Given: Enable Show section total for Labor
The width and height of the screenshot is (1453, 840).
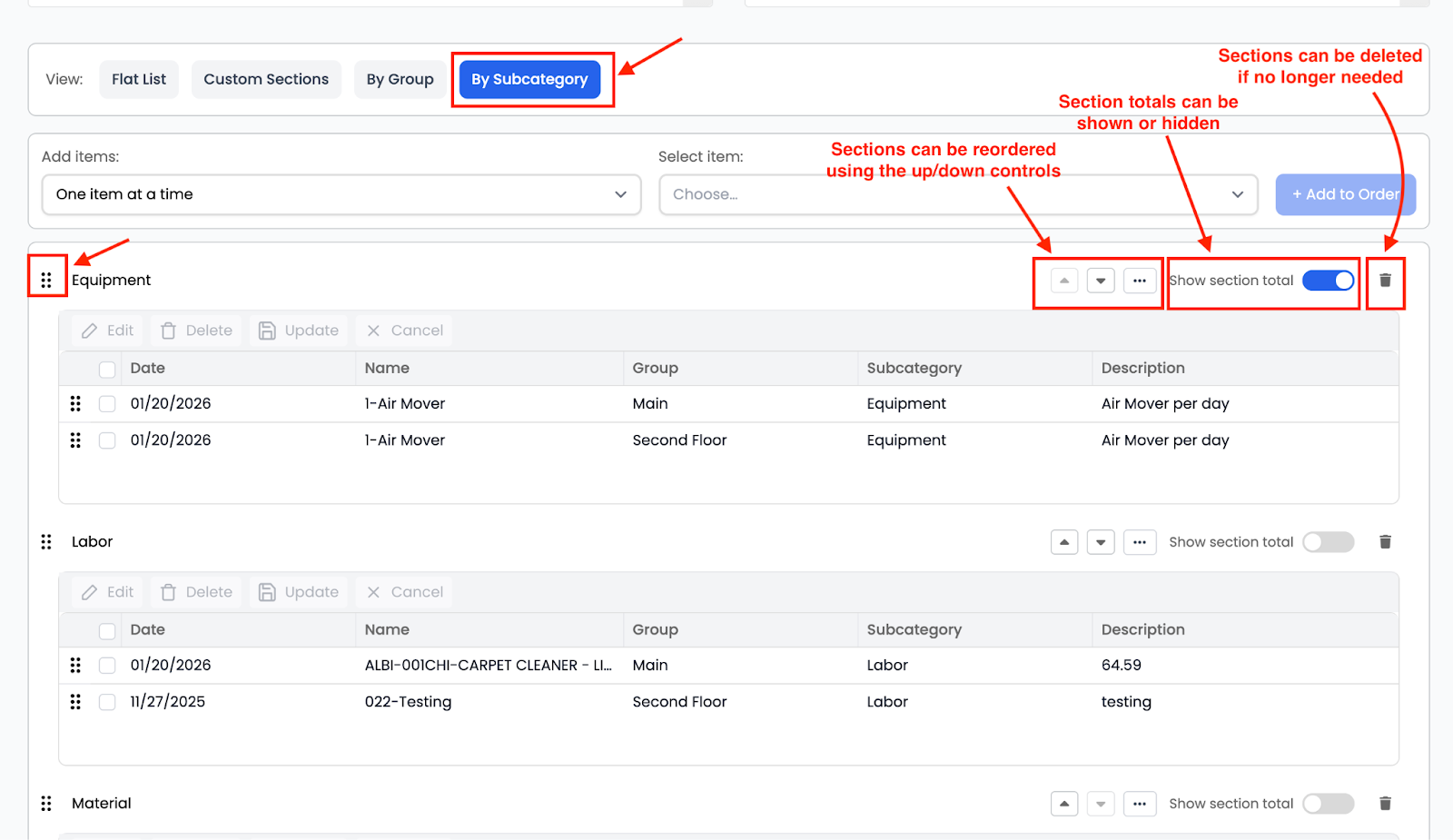Looking at the screenshot, I should 1328,542.
